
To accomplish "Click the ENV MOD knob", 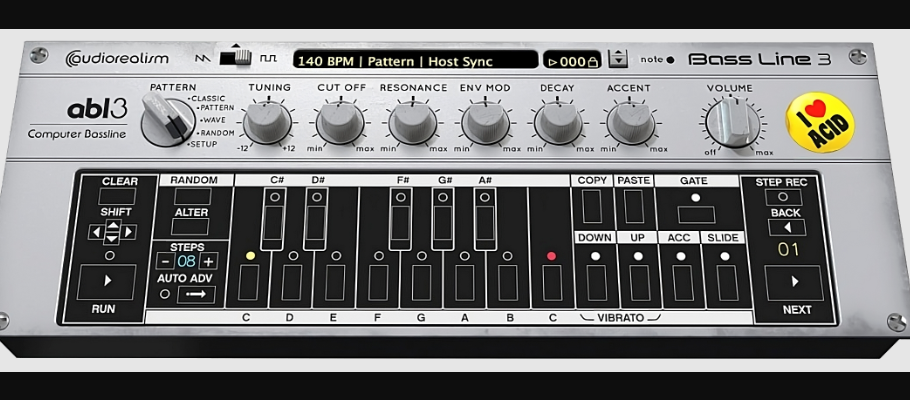I will [x=486, y=122].
